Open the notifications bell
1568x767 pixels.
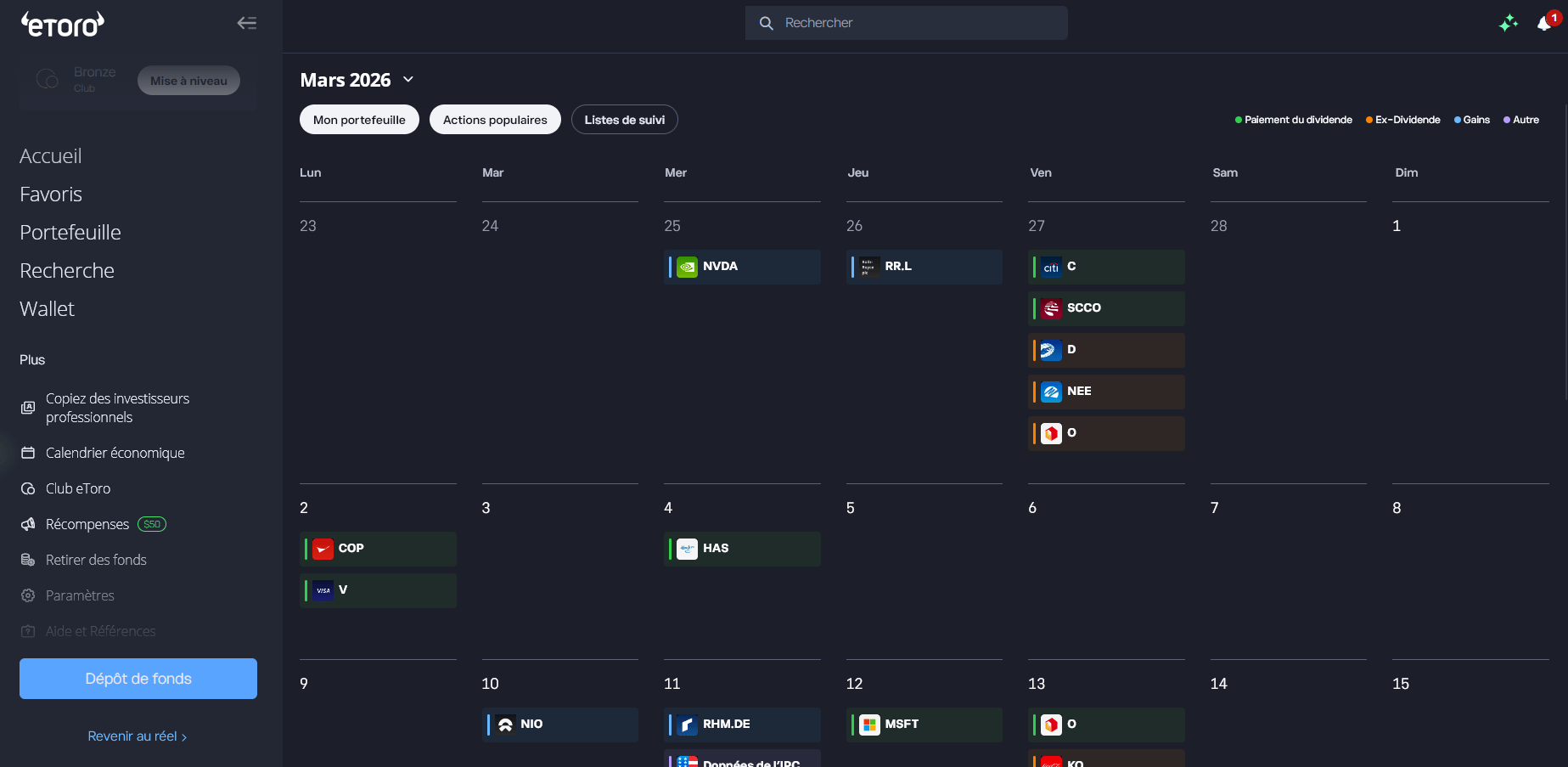click(x=1544, y=24)
